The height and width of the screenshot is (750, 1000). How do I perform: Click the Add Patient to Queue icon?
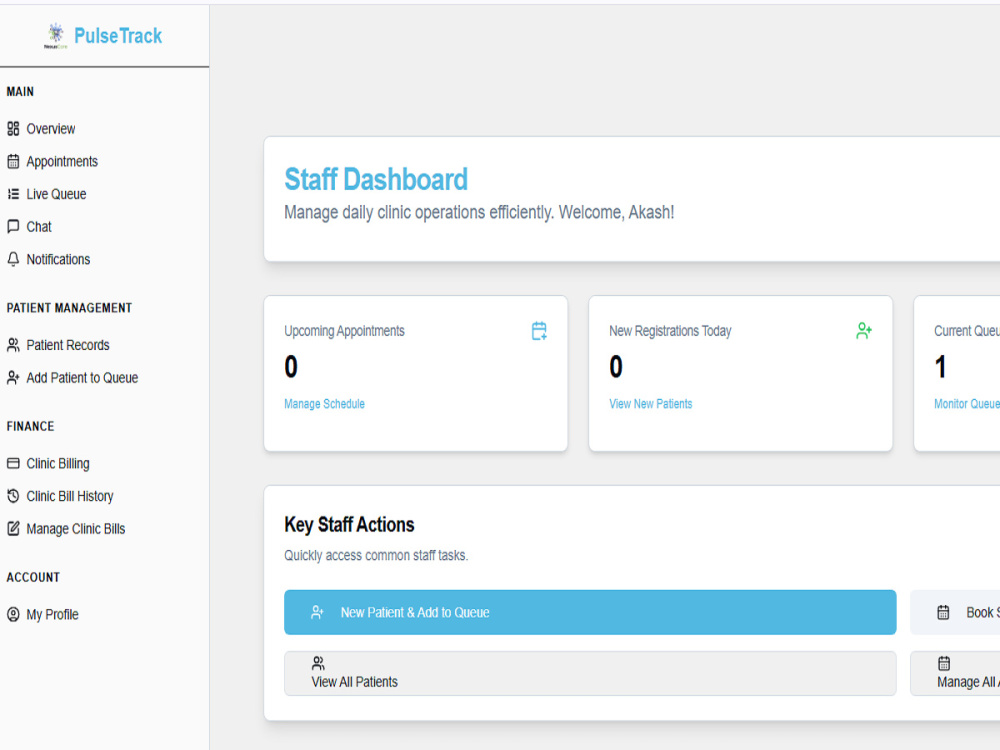click(x=13, y=378)
